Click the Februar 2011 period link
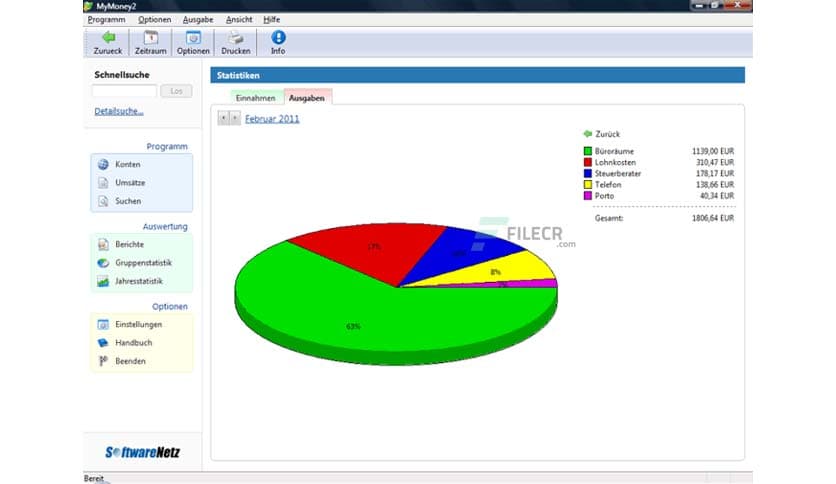The width and height of the screenshot is (836, 484). [x=272, y=119]
